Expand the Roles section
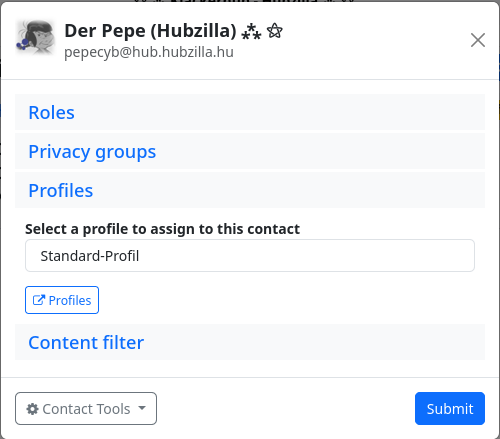 click(51, 112)
